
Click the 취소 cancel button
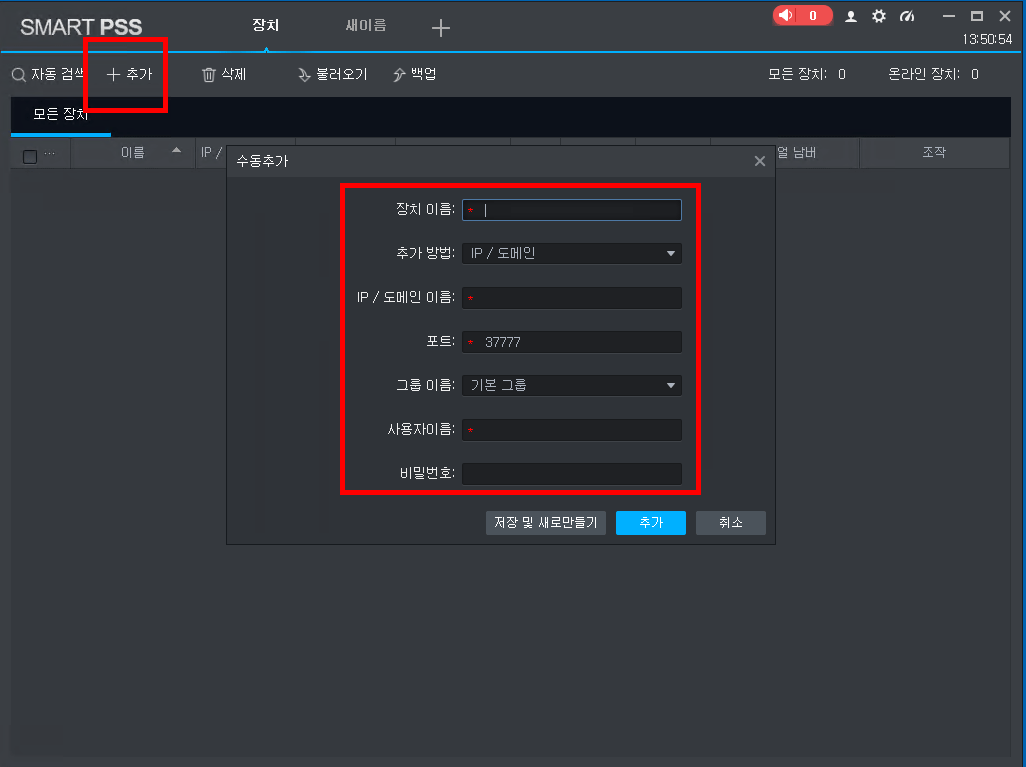[731, 523]
